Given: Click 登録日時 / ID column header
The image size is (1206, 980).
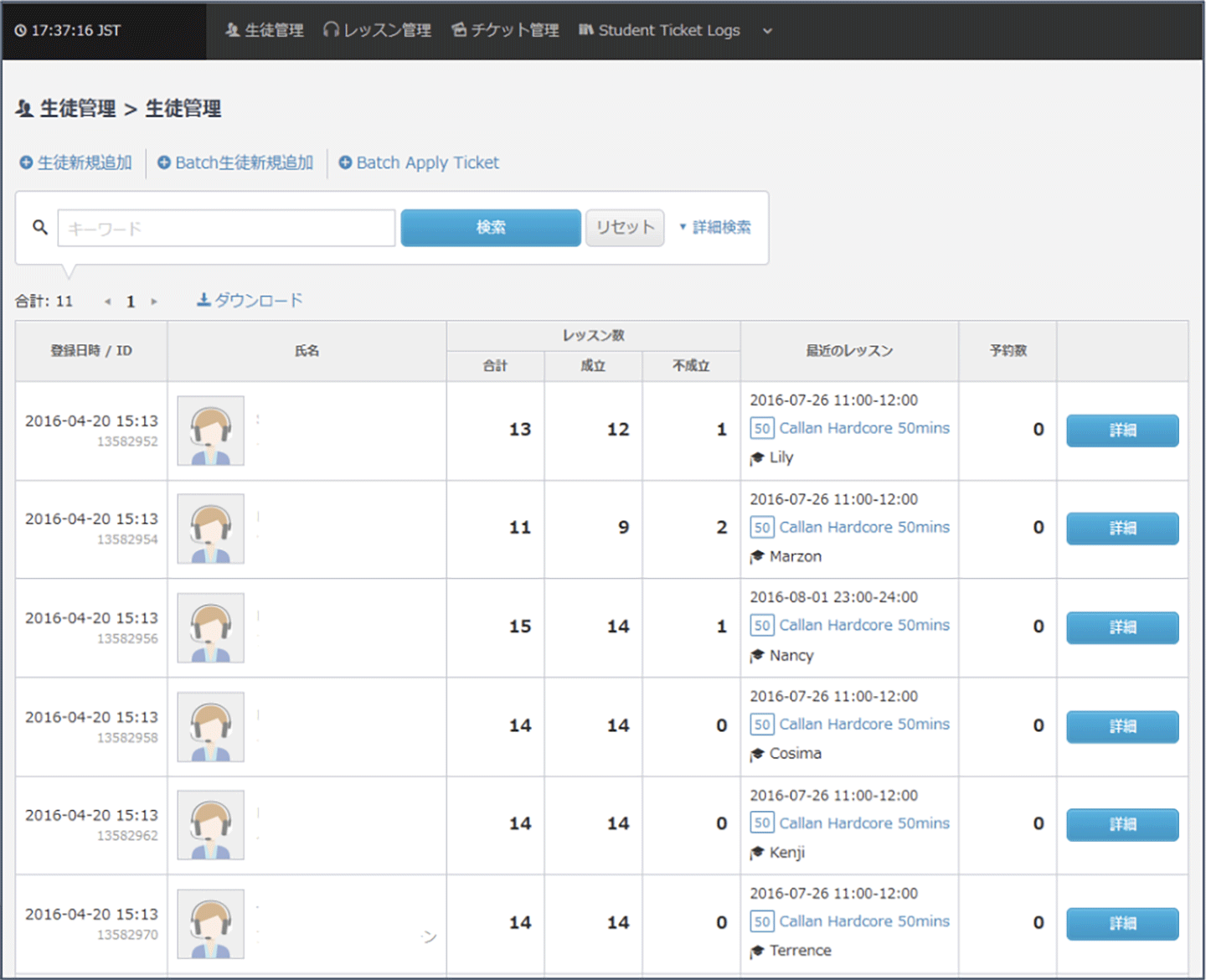Looking at the screenshot, I should coord(91,351).
